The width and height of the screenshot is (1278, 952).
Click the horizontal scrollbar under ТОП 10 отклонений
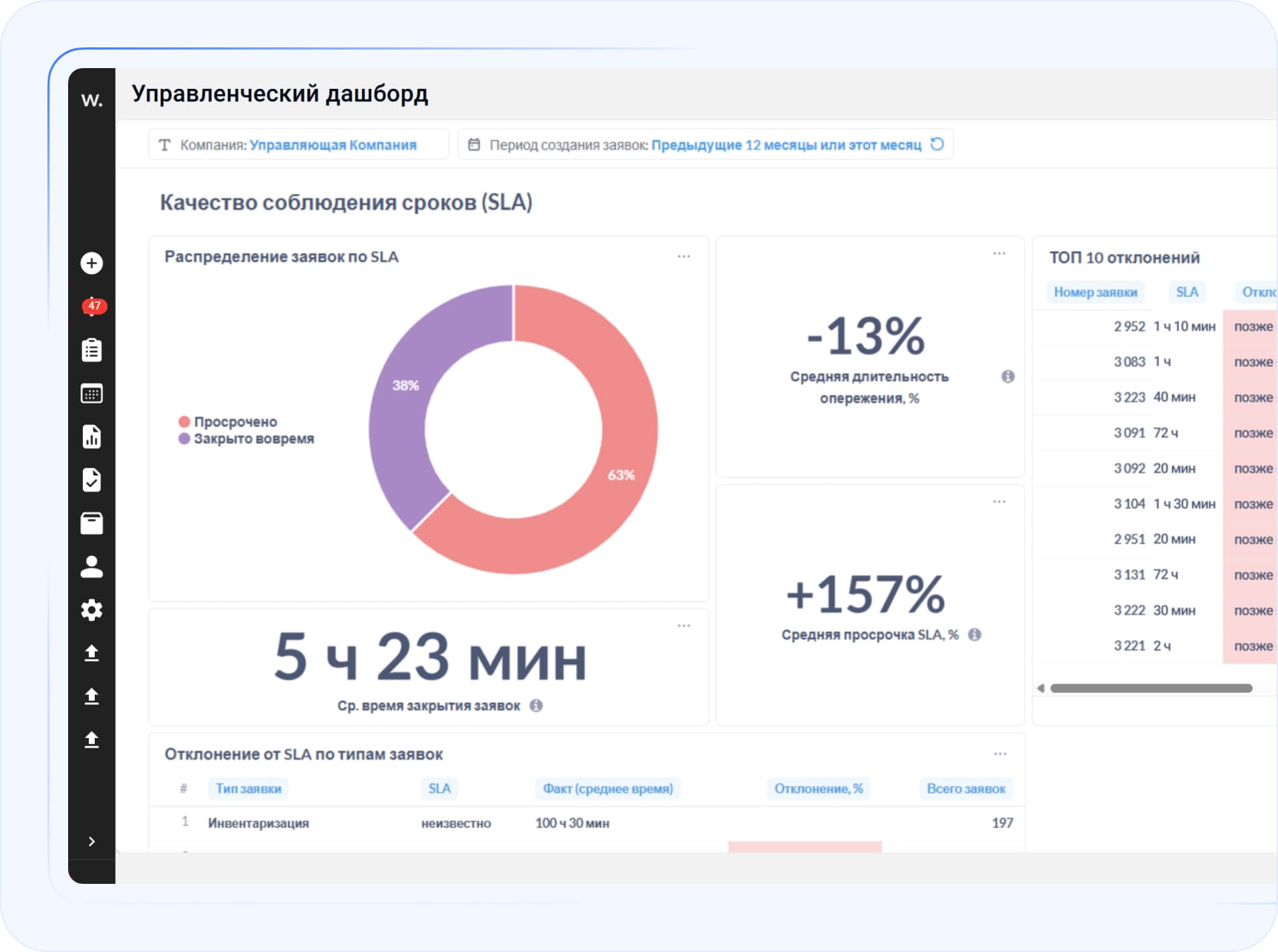1151,688
